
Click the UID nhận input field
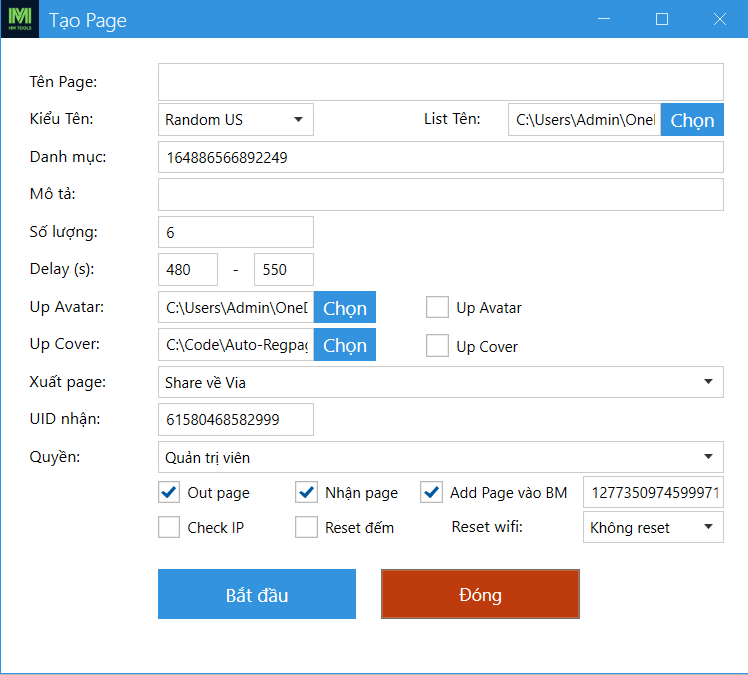point(236,419)
